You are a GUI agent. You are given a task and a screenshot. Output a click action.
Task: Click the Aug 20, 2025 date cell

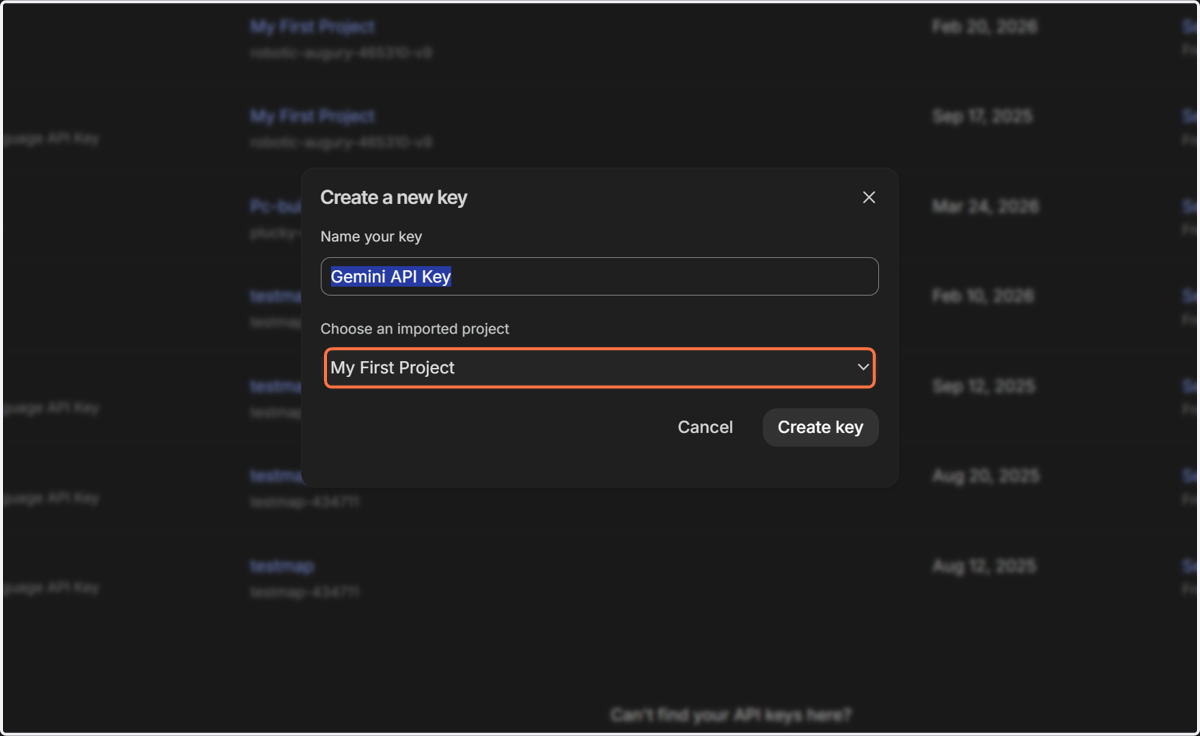[x=985, y=477]
